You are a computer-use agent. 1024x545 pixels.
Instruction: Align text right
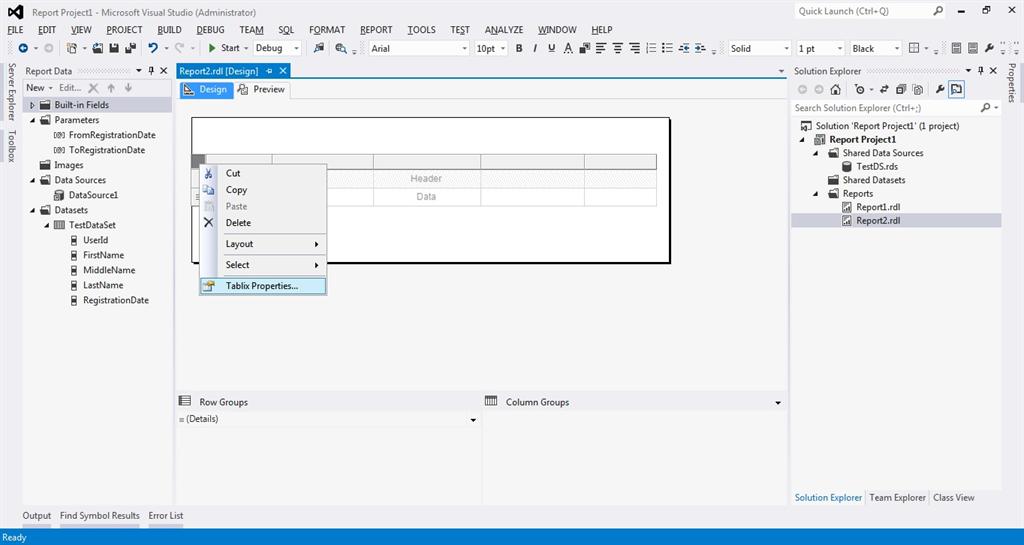click(634, 48)
